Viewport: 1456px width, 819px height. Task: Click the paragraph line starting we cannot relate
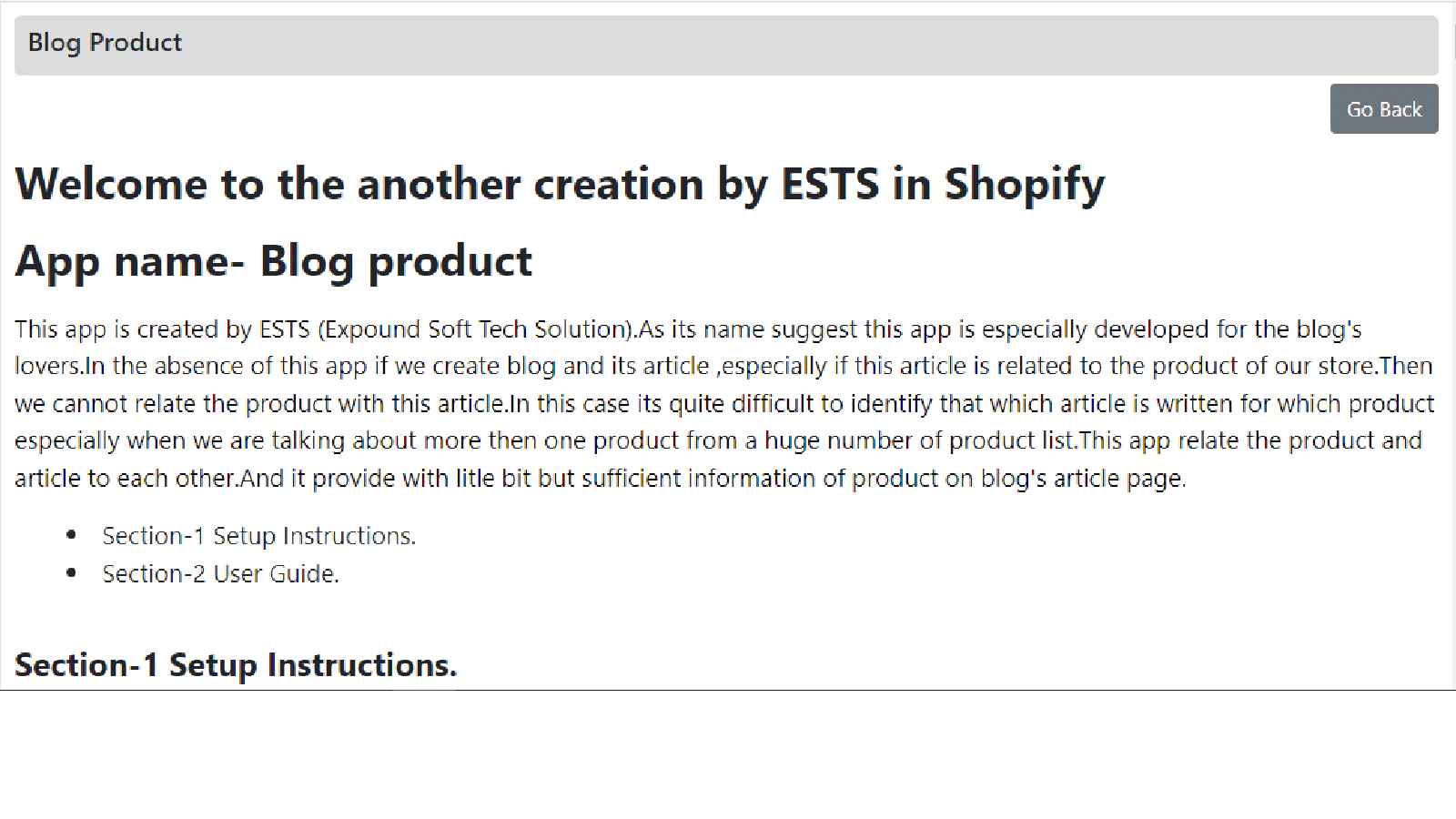click(724, 403)
